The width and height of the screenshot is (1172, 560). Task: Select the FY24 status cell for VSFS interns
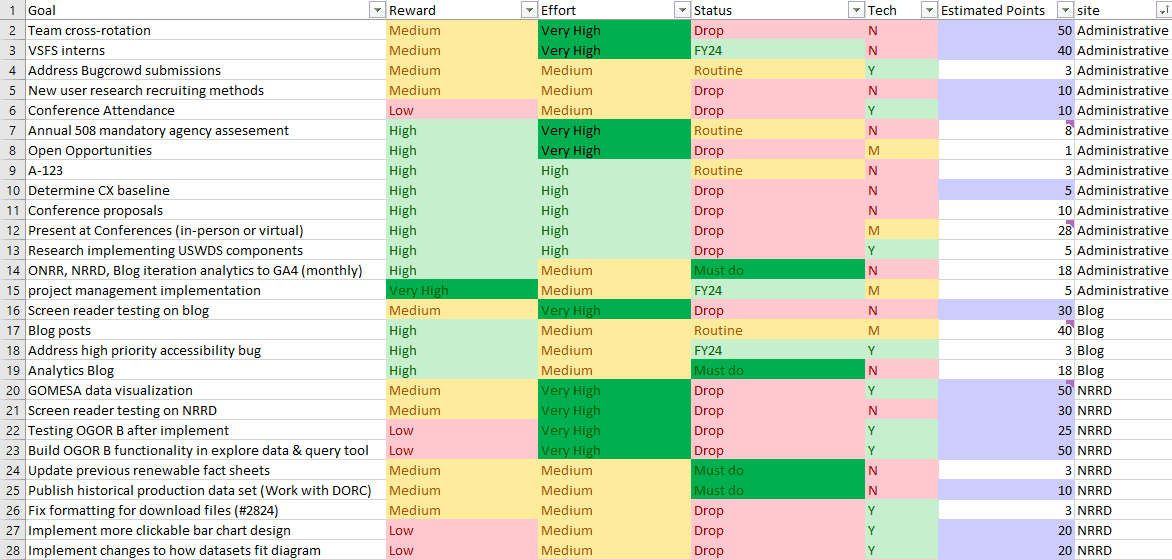778,50
